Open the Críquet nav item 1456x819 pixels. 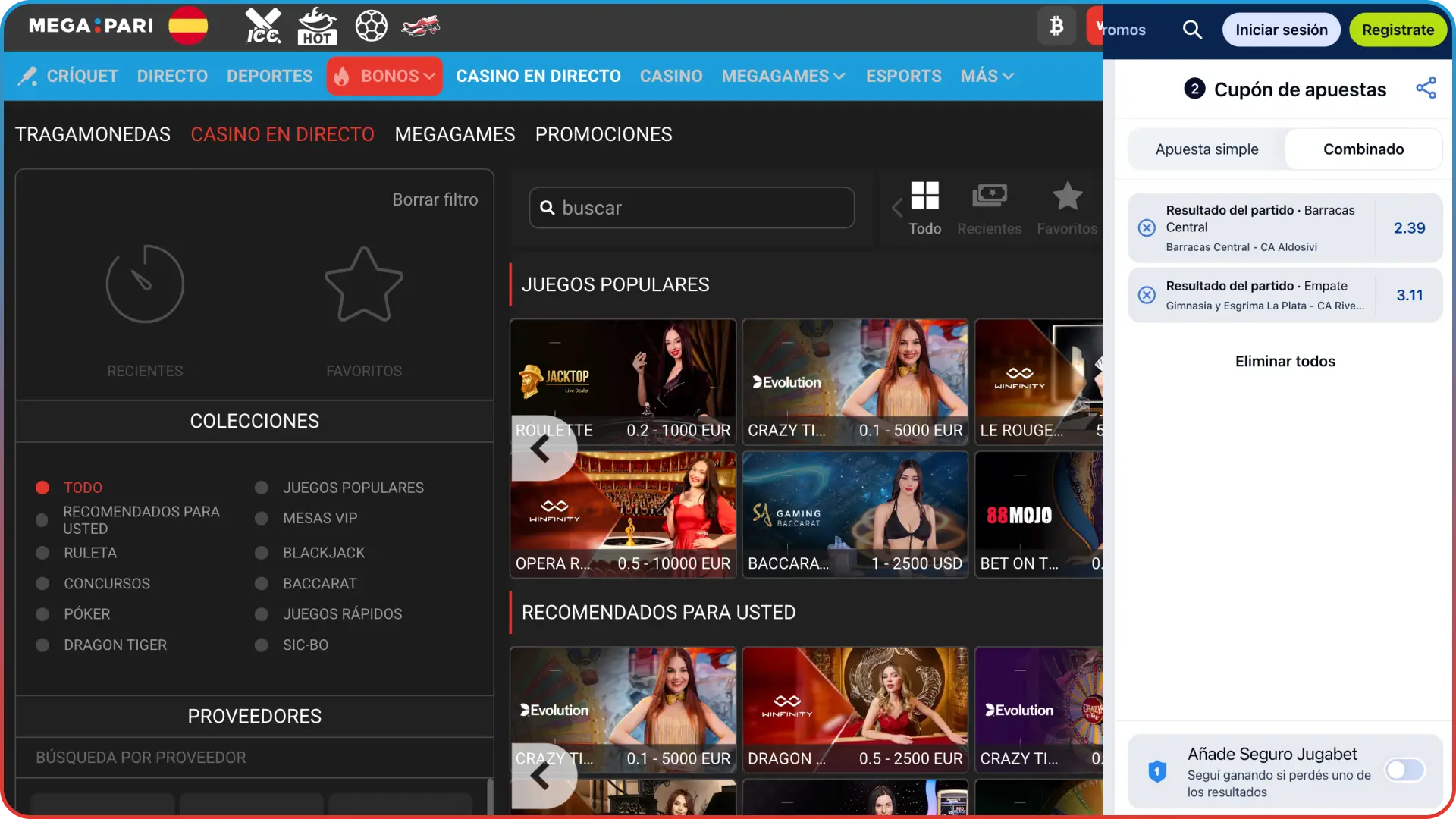tap(82, 76)
